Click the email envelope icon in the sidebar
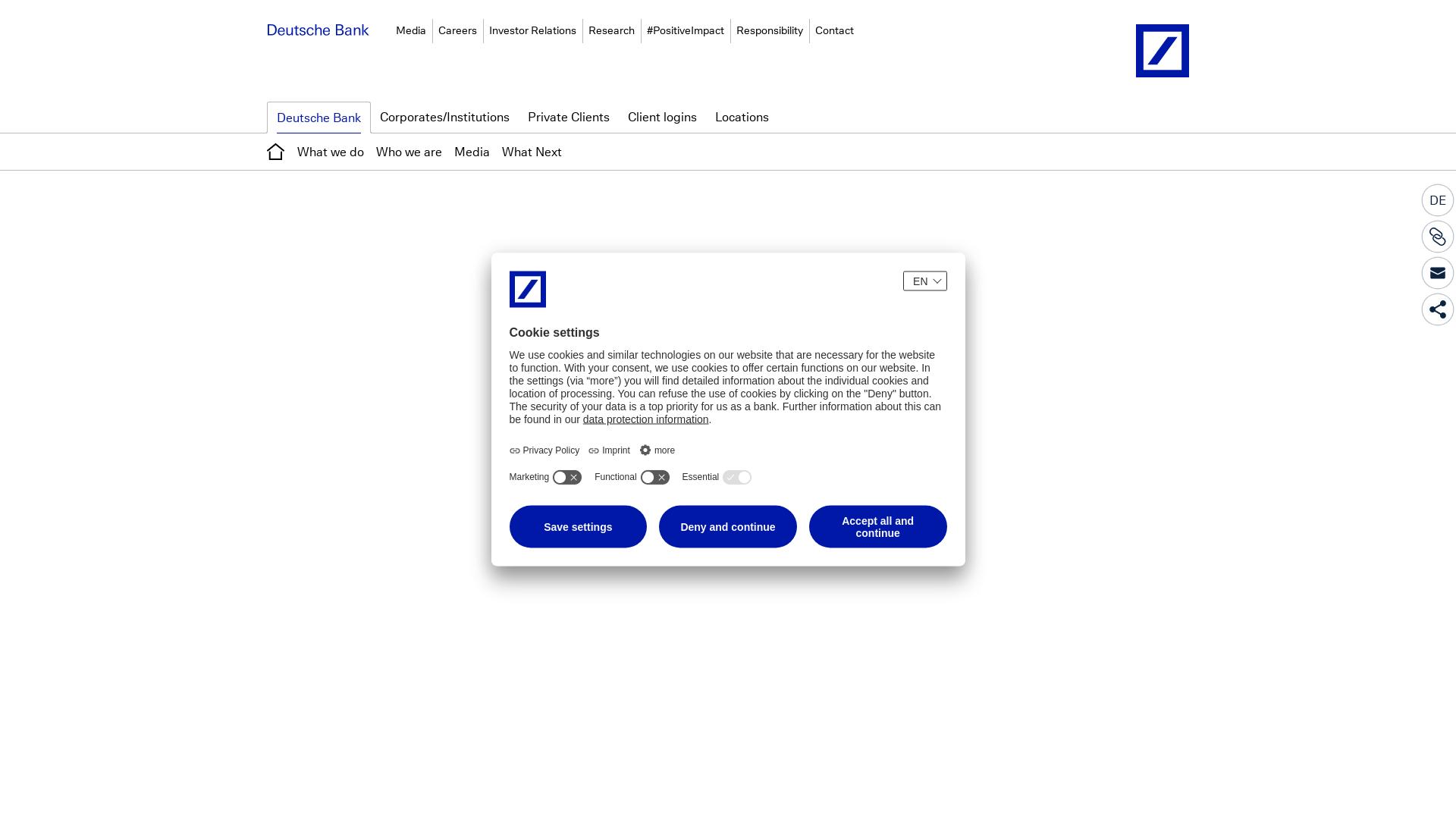The height and width of the screenshot is (819, 1456). 1437,273
